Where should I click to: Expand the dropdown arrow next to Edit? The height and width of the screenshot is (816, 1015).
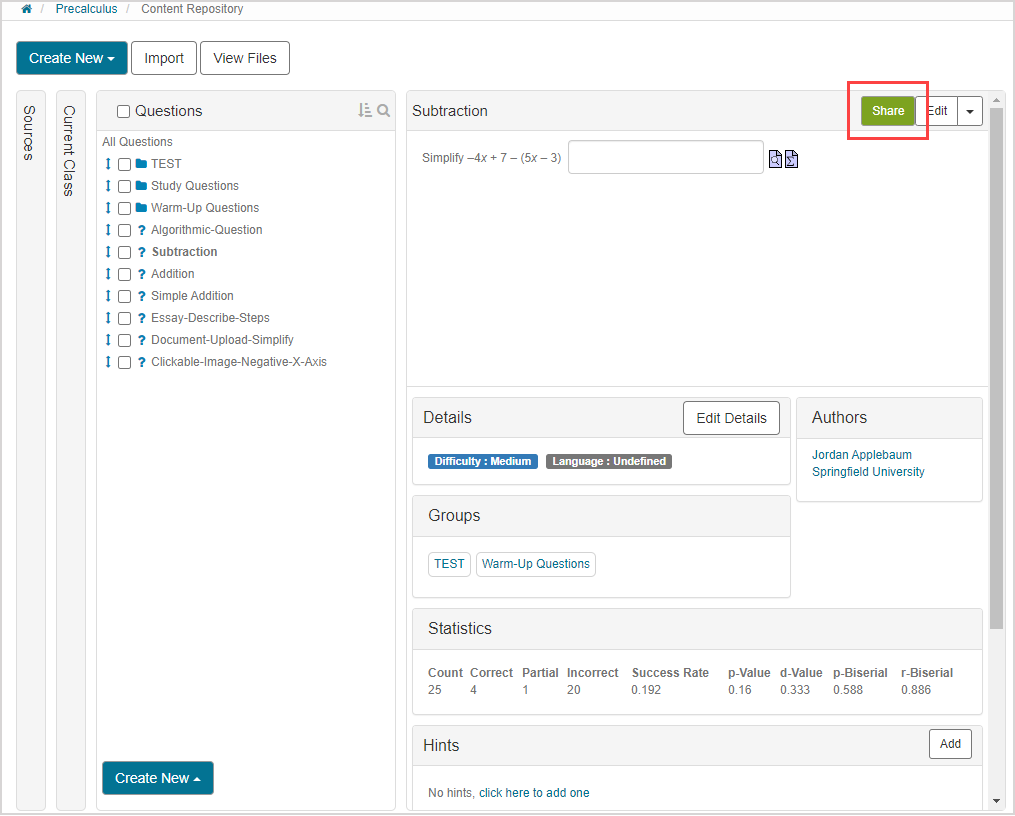pyautogui.click(x=969, y=111)
